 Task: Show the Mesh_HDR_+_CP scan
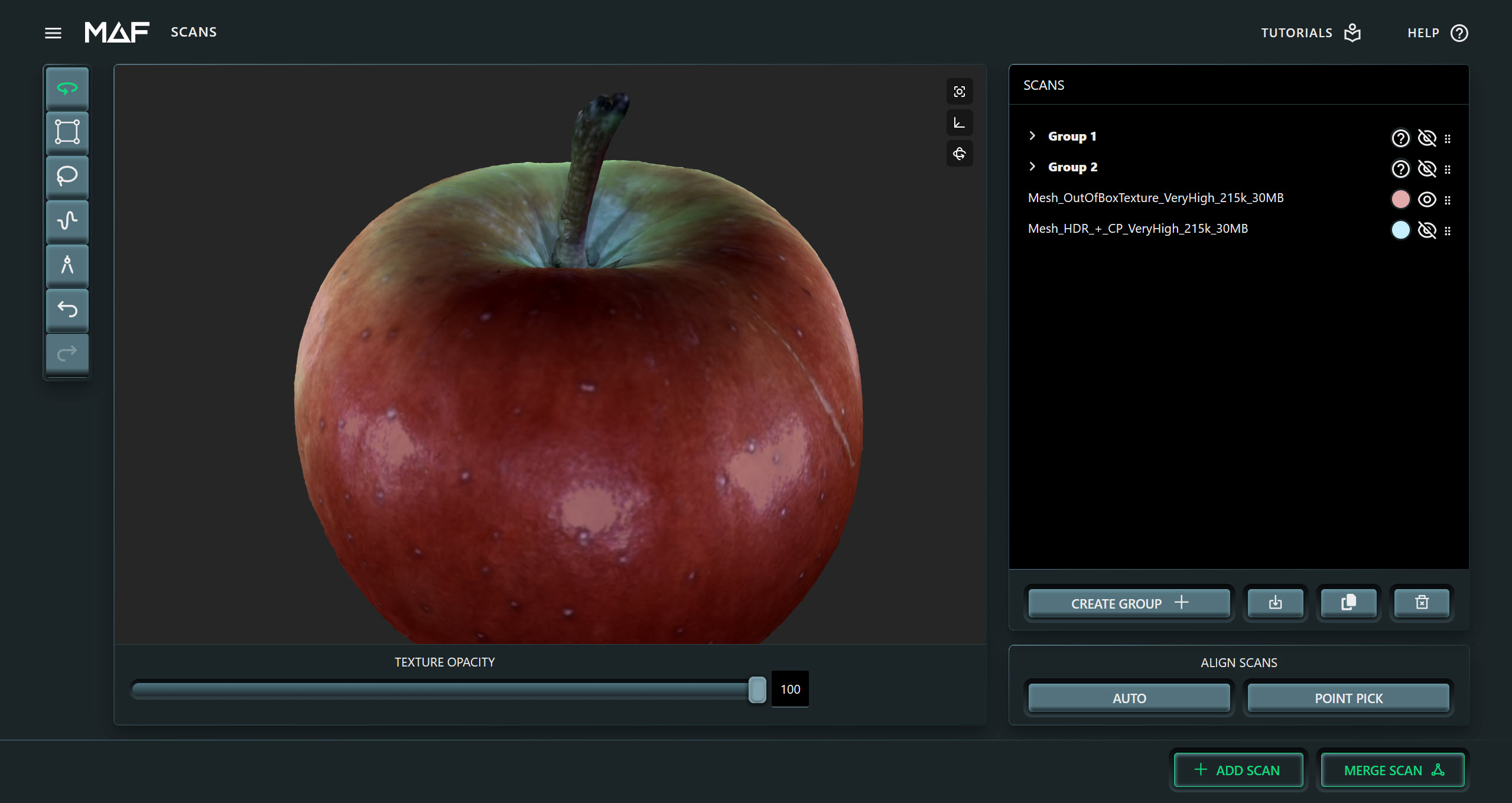click(x=1427, y=230)
